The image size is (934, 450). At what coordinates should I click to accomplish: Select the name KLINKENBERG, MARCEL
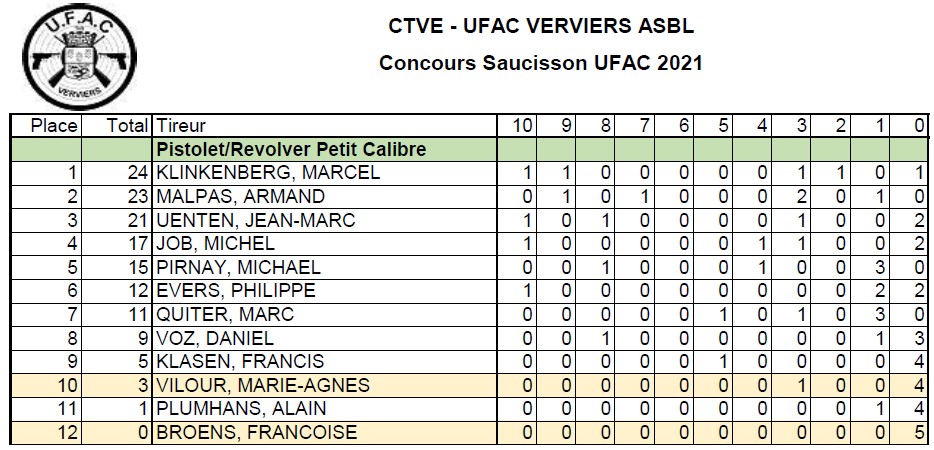point(268,173)
